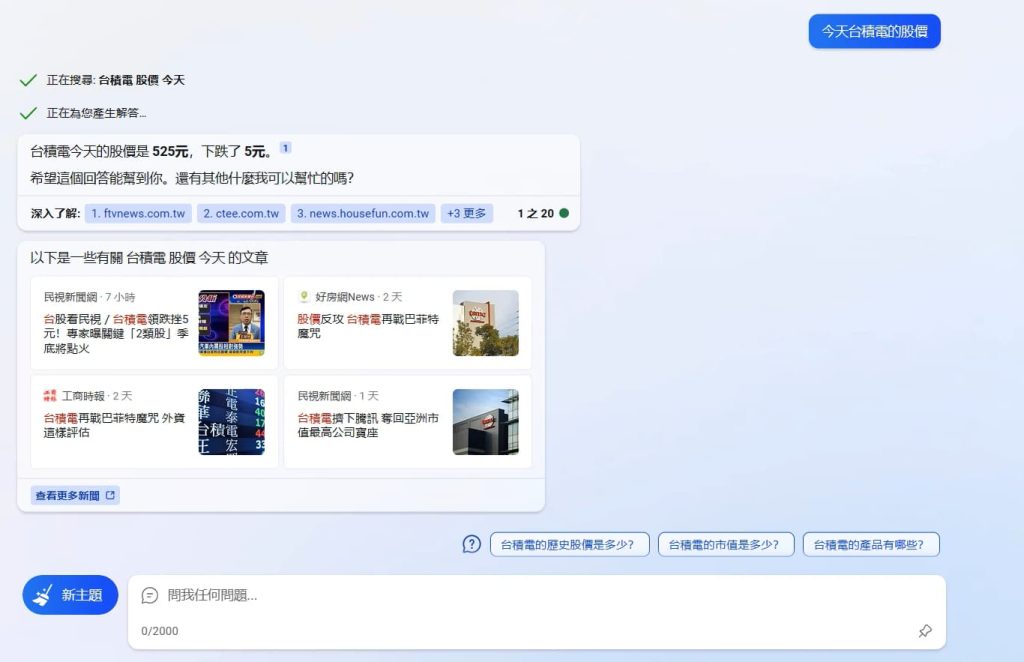1024x662 pixels.
Task: Click the 工商時報 source logo icon
Action: coord(50,396)
